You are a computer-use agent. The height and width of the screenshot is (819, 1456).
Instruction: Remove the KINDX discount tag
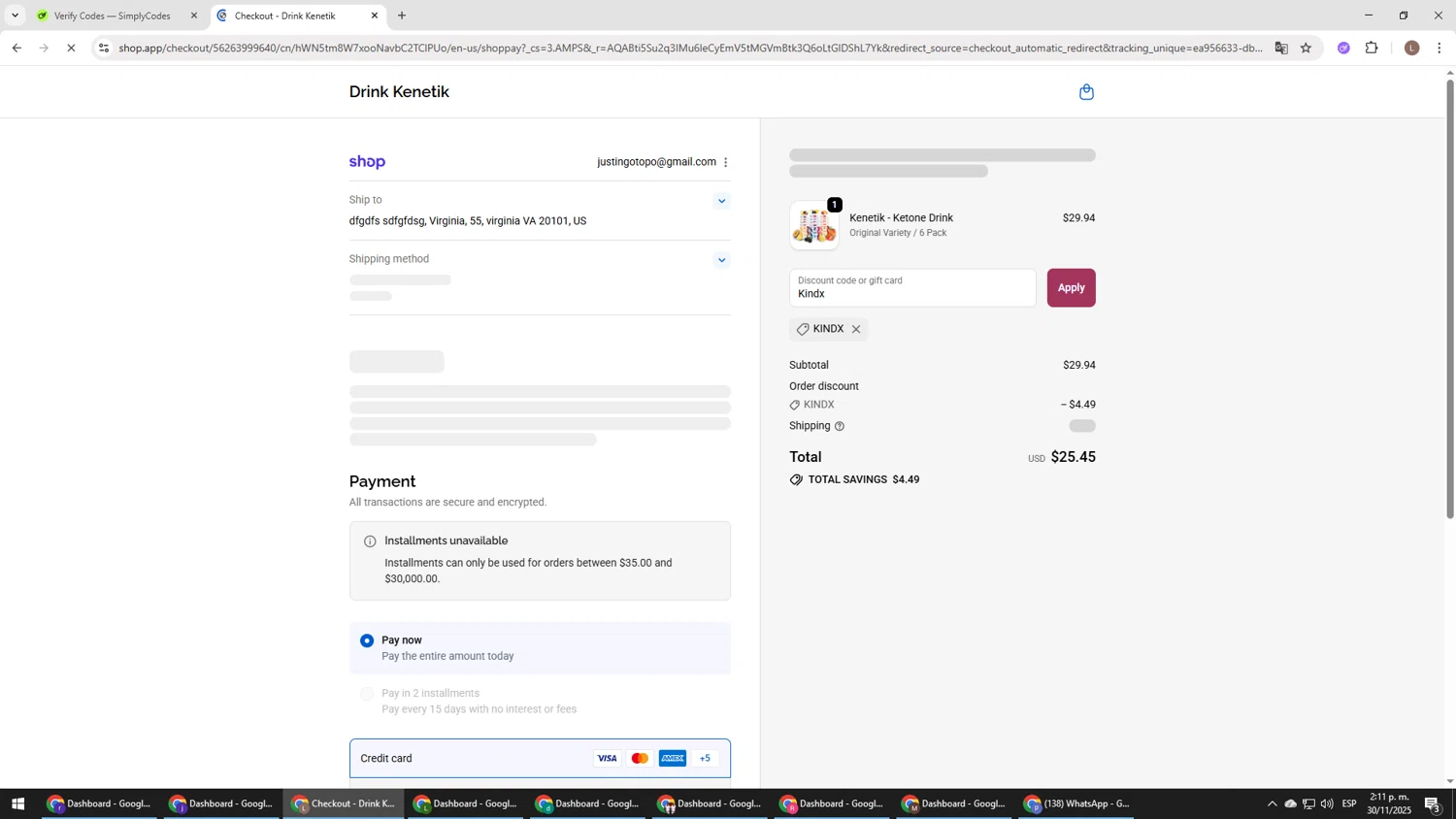[856, 329]
